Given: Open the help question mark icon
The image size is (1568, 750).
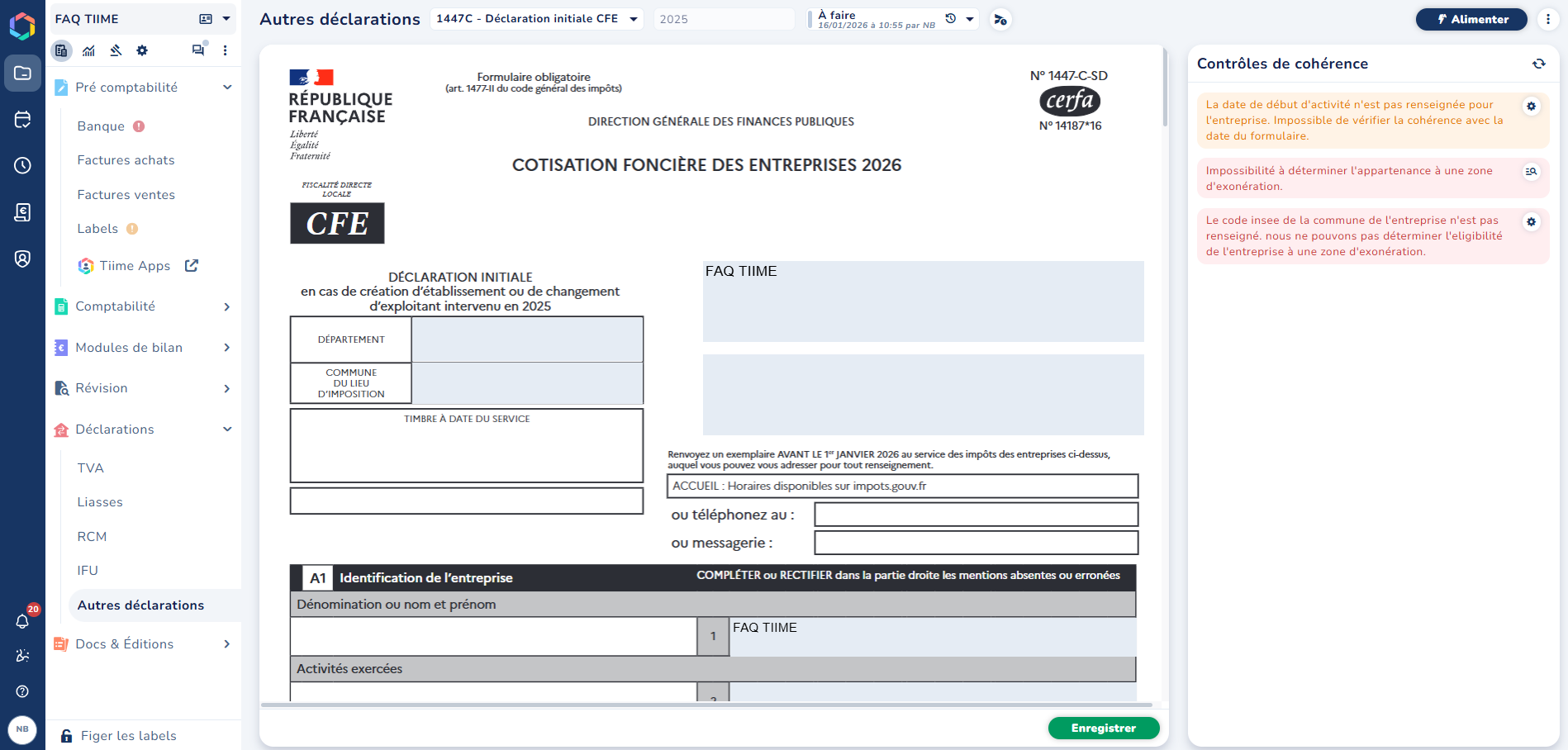Looking at the screenshot, I should pos(22,691).
